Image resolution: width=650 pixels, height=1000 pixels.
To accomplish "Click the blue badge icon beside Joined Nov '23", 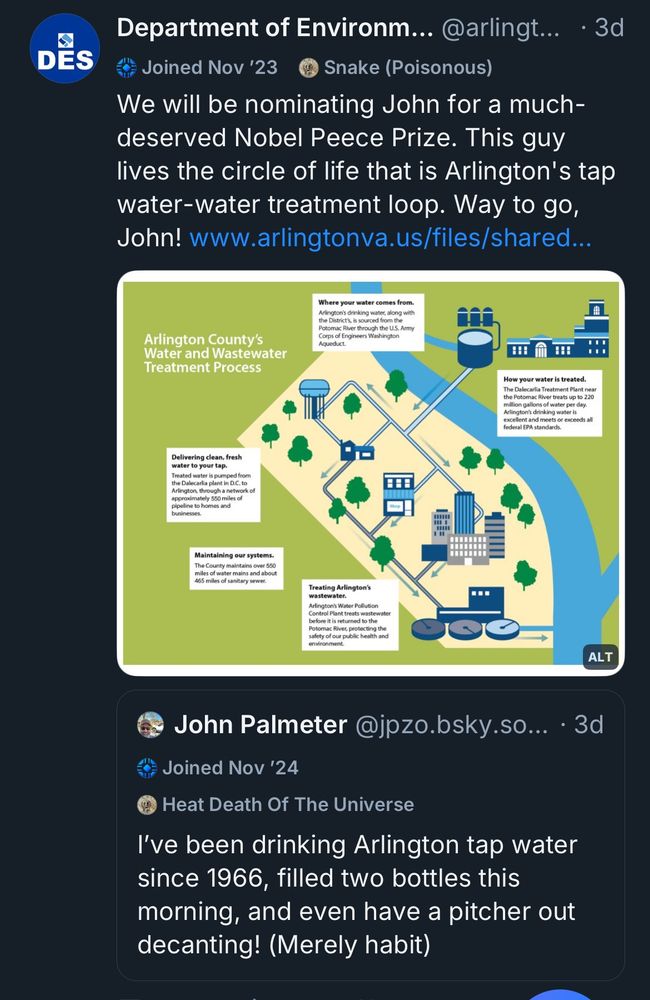I will [x=127, y=68].
